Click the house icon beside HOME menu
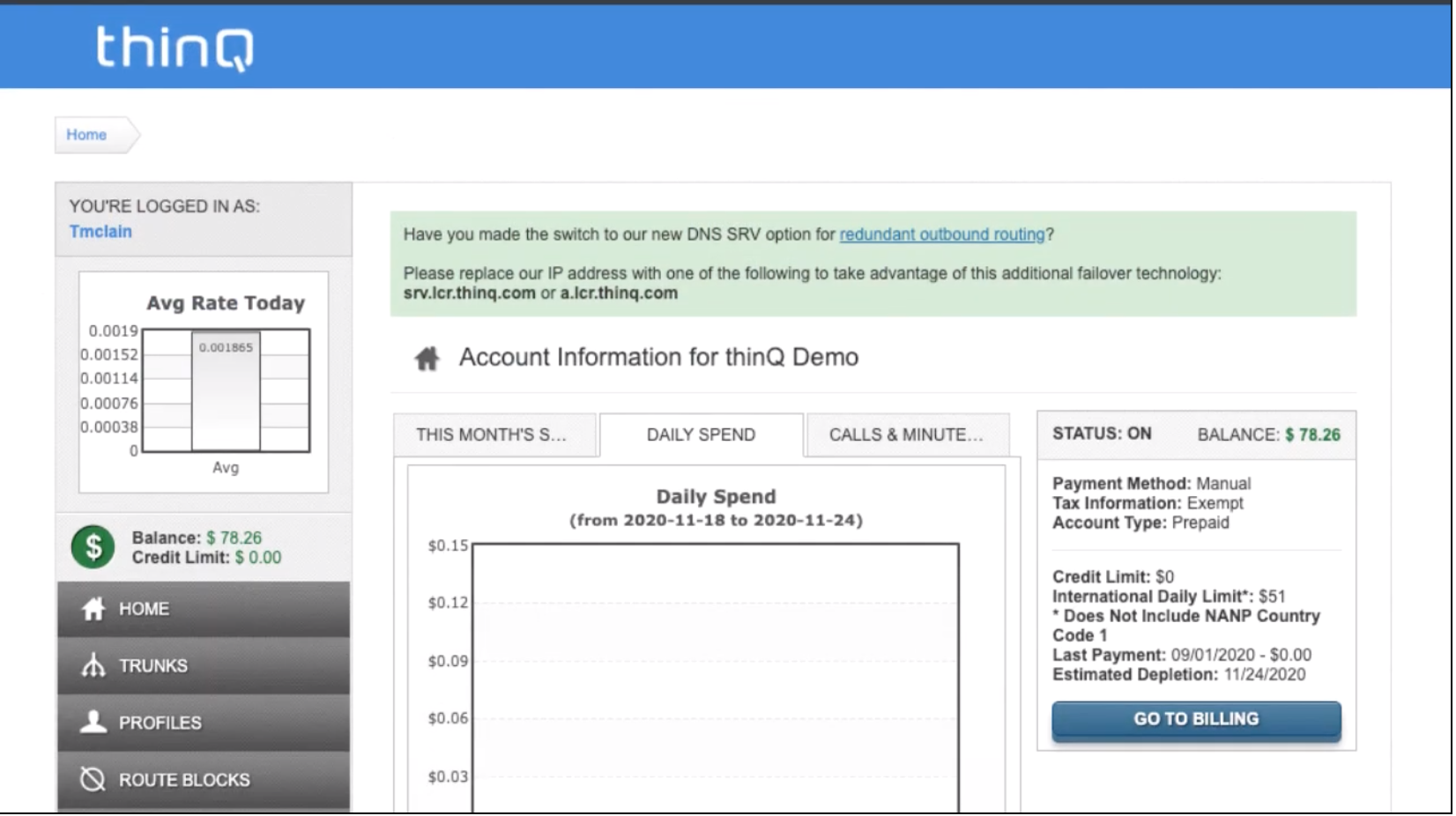Image resolution: width=1456 pixels, height=816 pixels. [93, 609]
